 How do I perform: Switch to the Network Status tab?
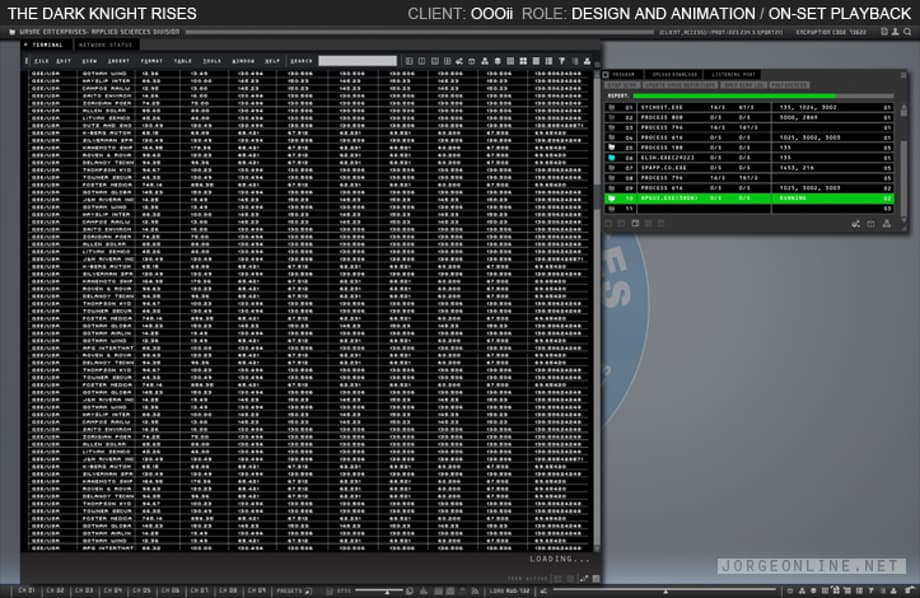(x=106, y=46)
